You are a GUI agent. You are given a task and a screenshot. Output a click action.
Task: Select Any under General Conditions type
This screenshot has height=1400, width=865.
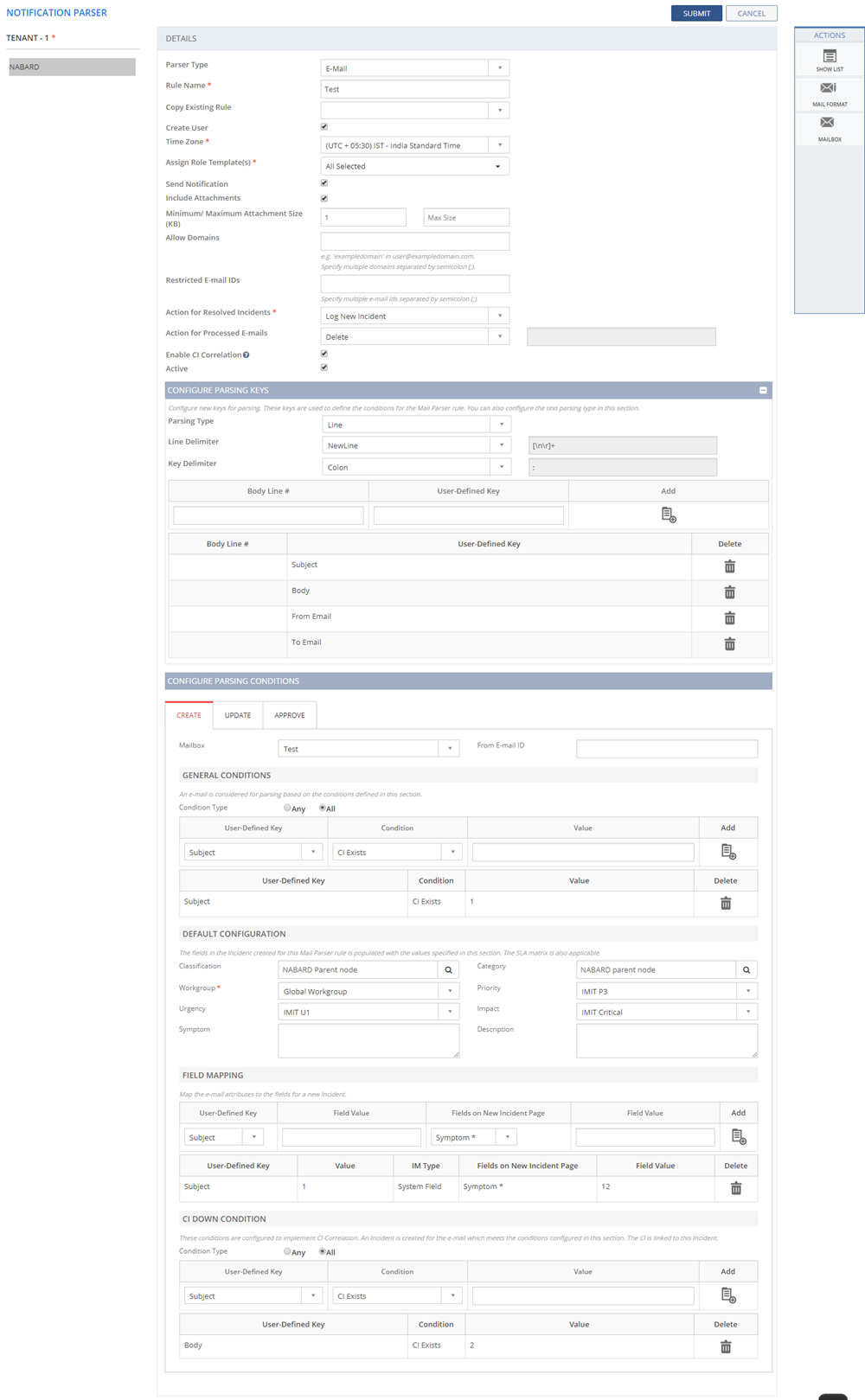[x=287, y=808]
